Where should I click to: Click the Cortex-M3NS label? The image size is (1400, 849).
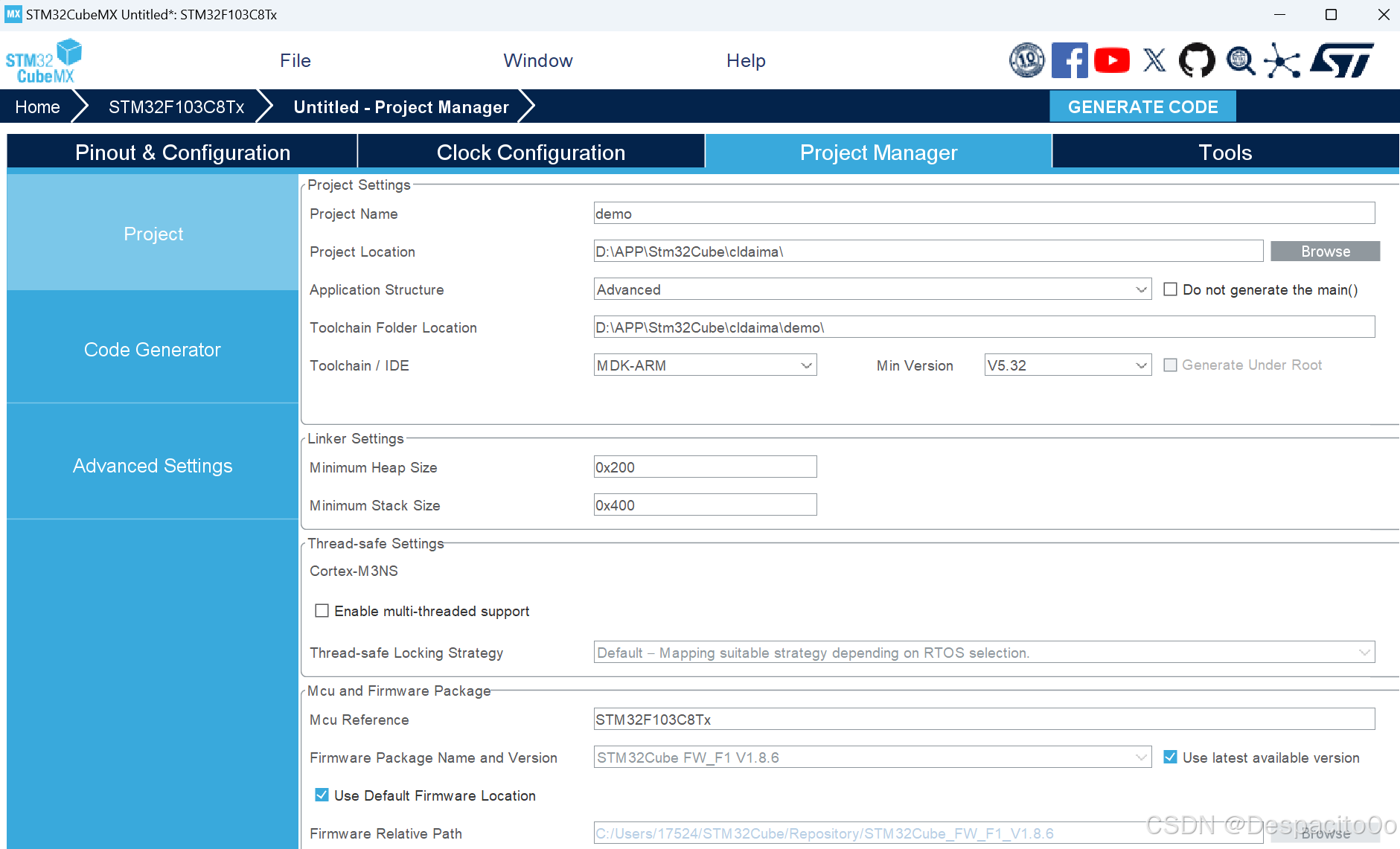(354, 571)
